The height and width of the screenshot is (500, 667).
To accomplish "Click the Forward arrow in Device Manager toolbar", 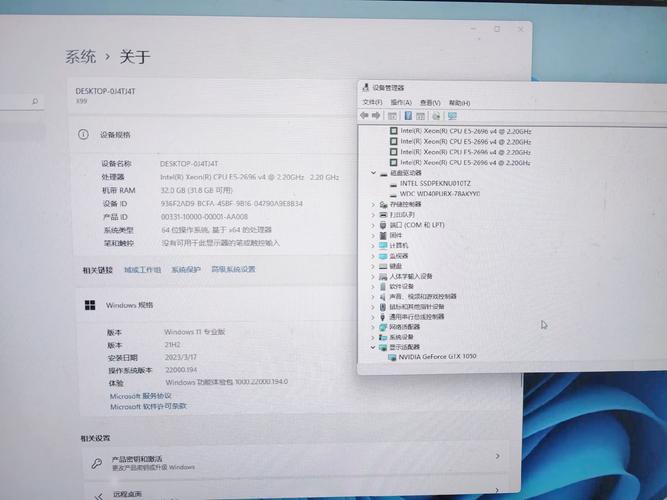I will (x=376, y=115).
